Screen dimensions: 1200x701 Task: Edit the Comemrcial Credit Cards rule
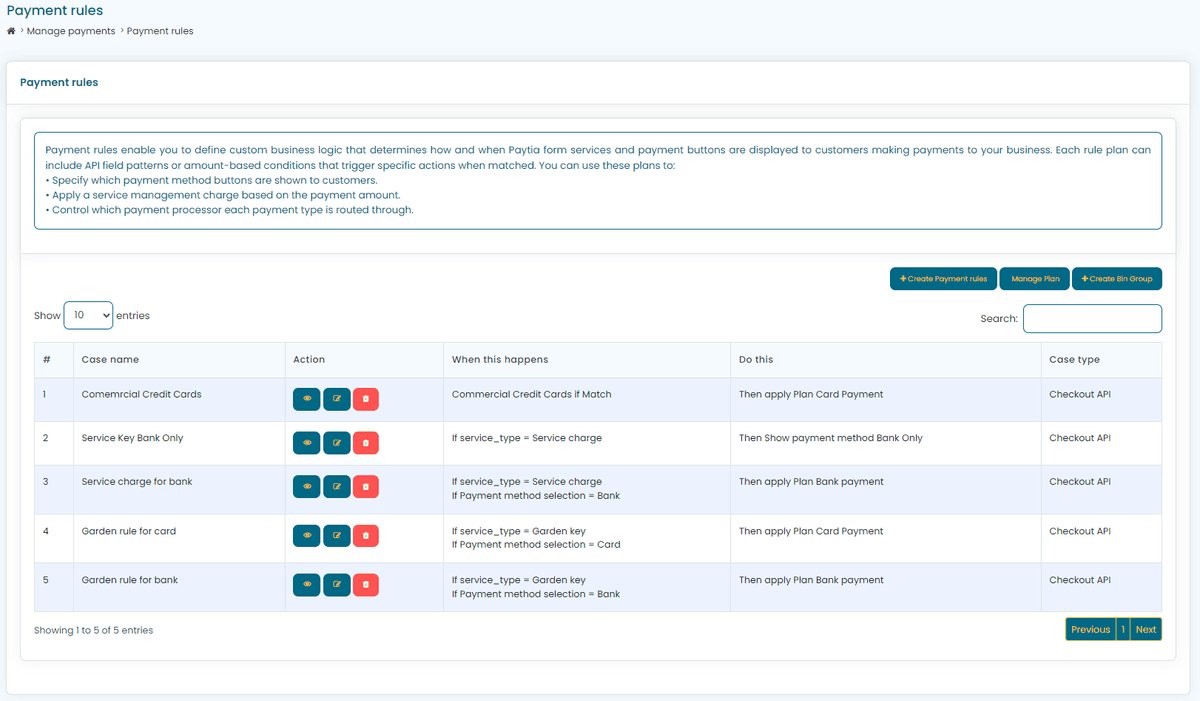(337, 399)
